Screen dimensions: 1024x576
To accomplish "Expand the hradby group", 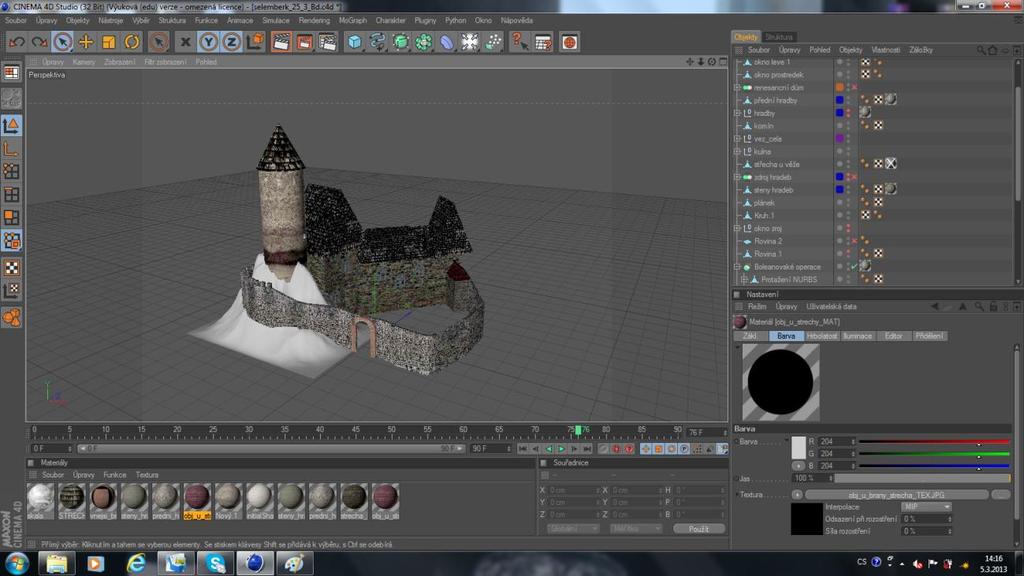I will click(x=738, y=113).
